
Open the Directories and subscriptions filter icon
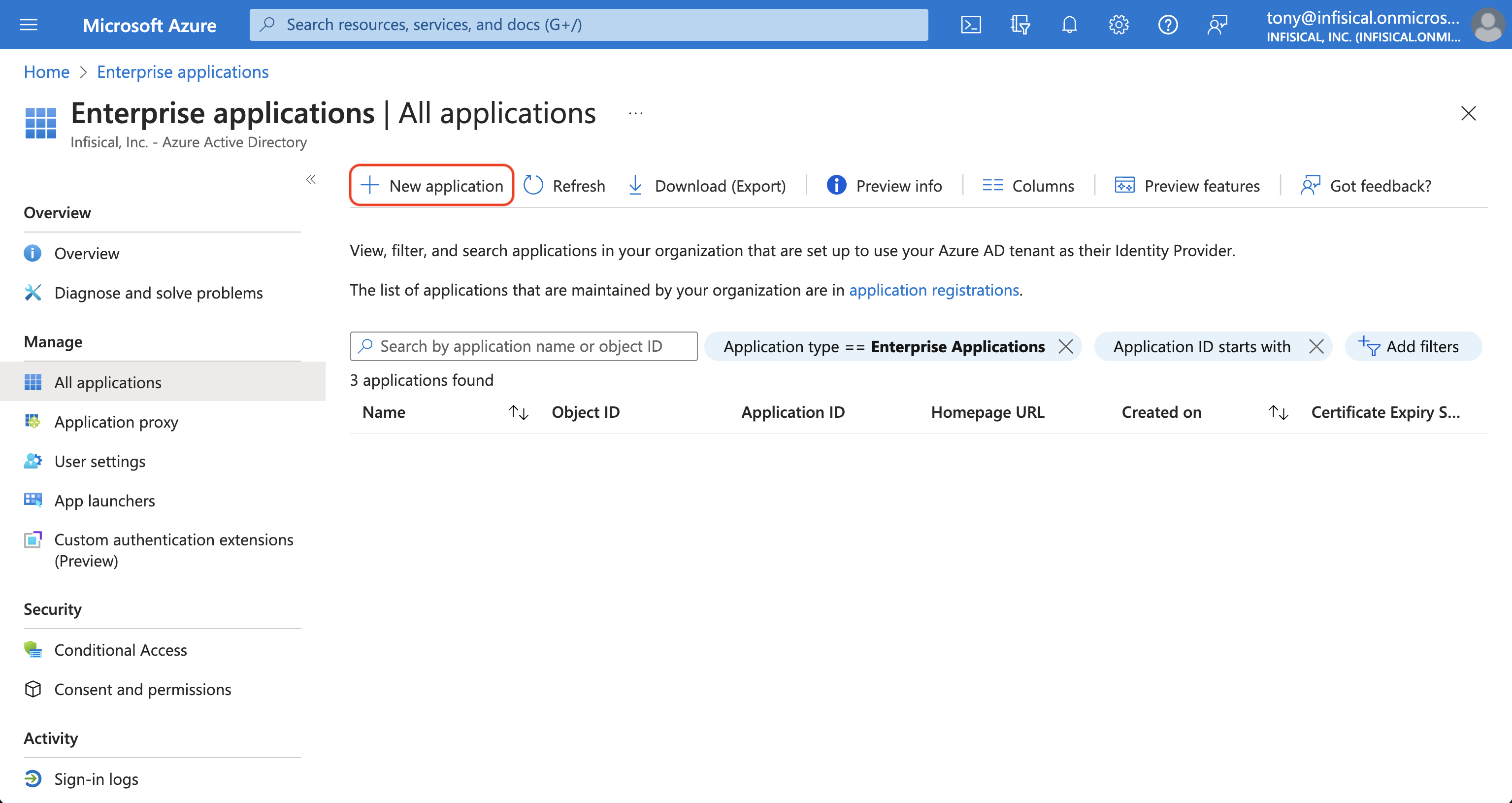click(x=1020, y=25)
